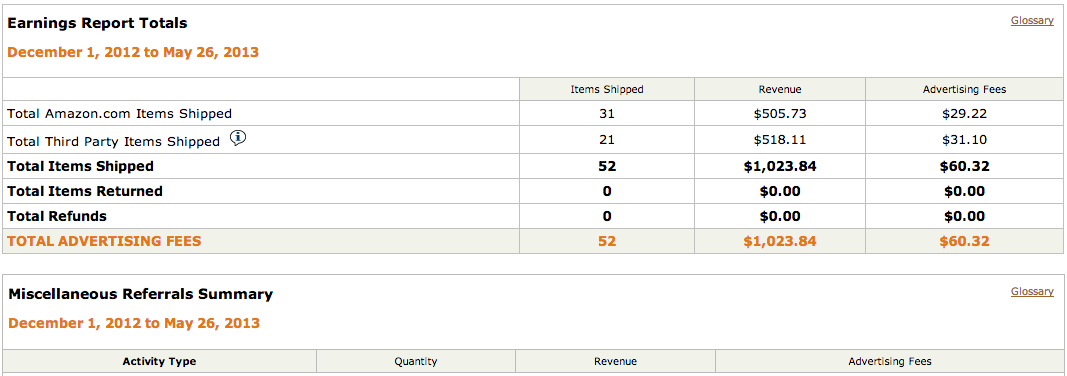
Task: Click the Revenue header in the referrals table
Action: click(615, 362)
